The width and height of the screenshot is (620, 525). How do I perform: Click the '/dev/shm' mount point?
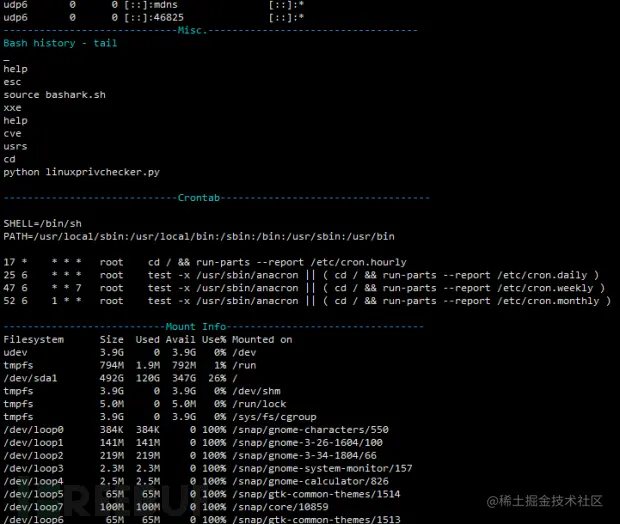[256, 391]
